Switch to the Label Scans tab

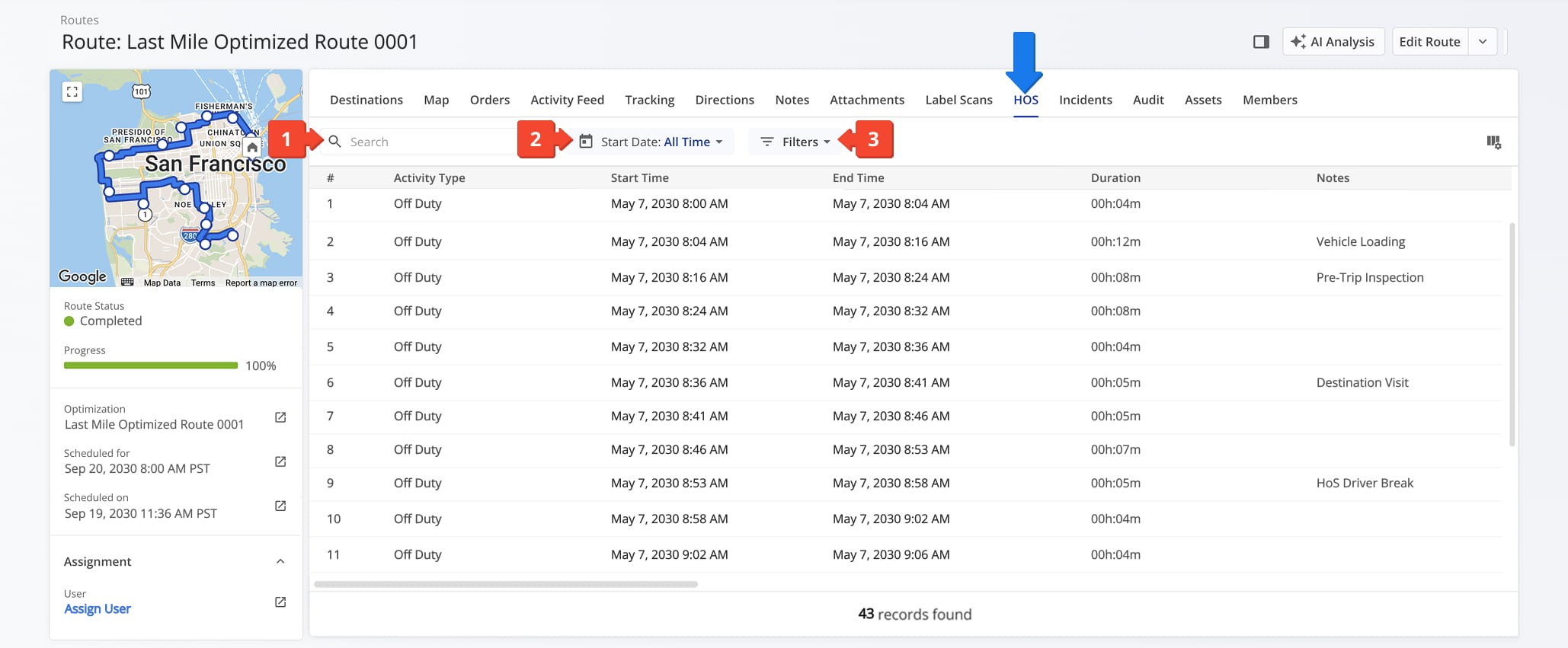(x=959, y=100)
